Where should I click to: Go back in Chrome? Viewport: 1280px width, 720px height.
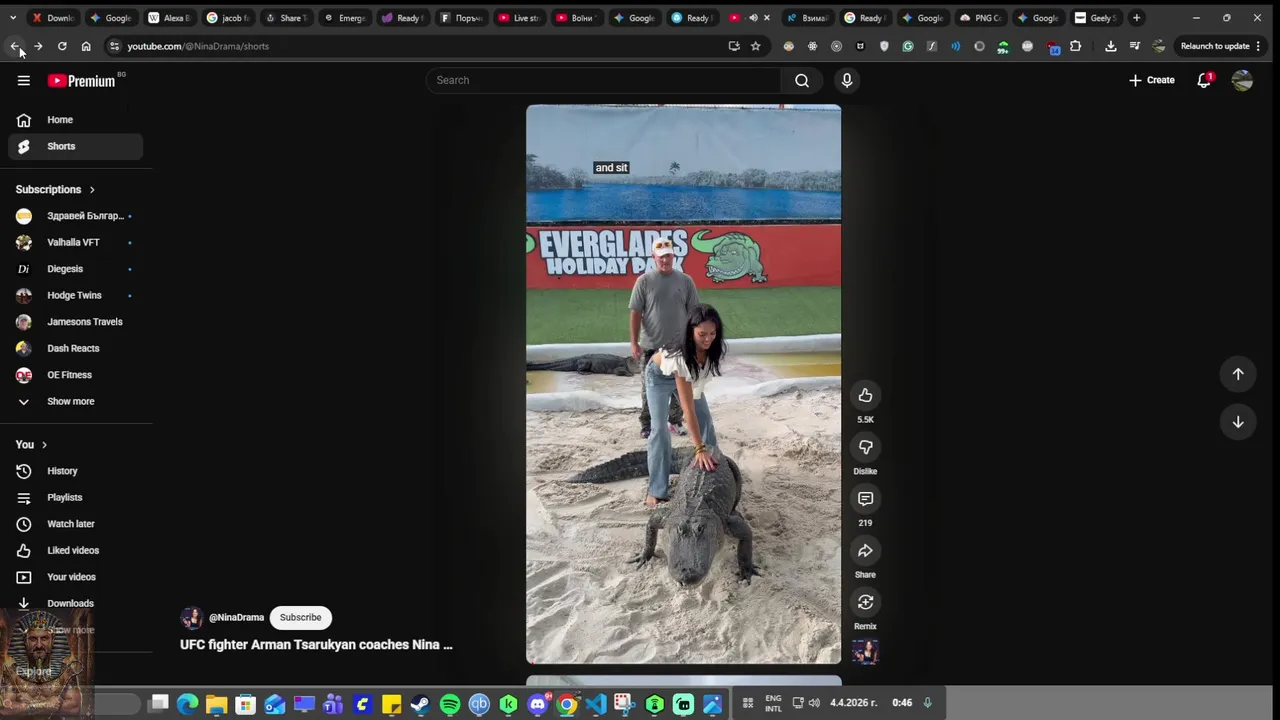15,46
